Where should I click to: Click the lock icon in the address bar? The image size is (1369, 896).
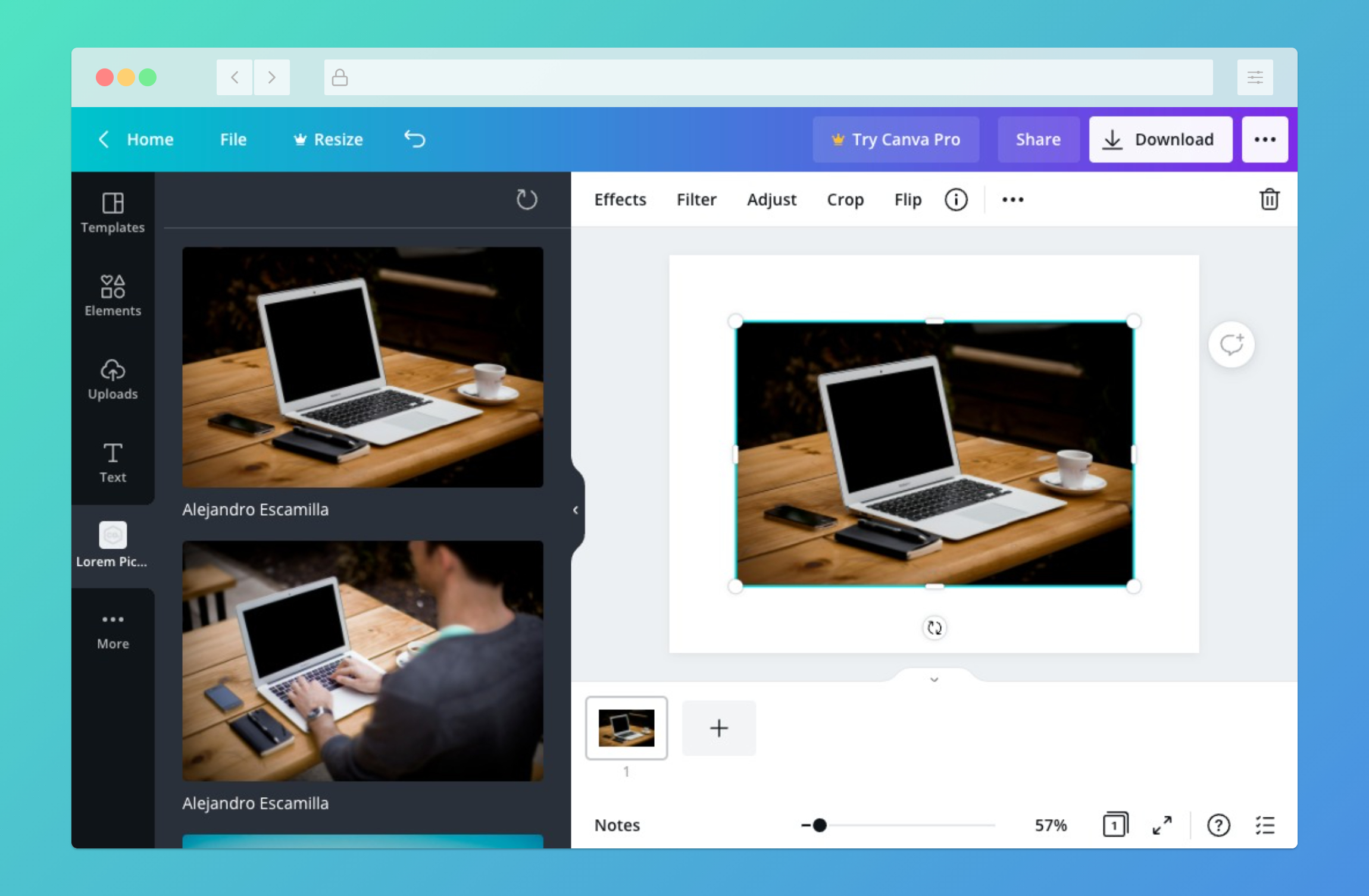(340, 77)
